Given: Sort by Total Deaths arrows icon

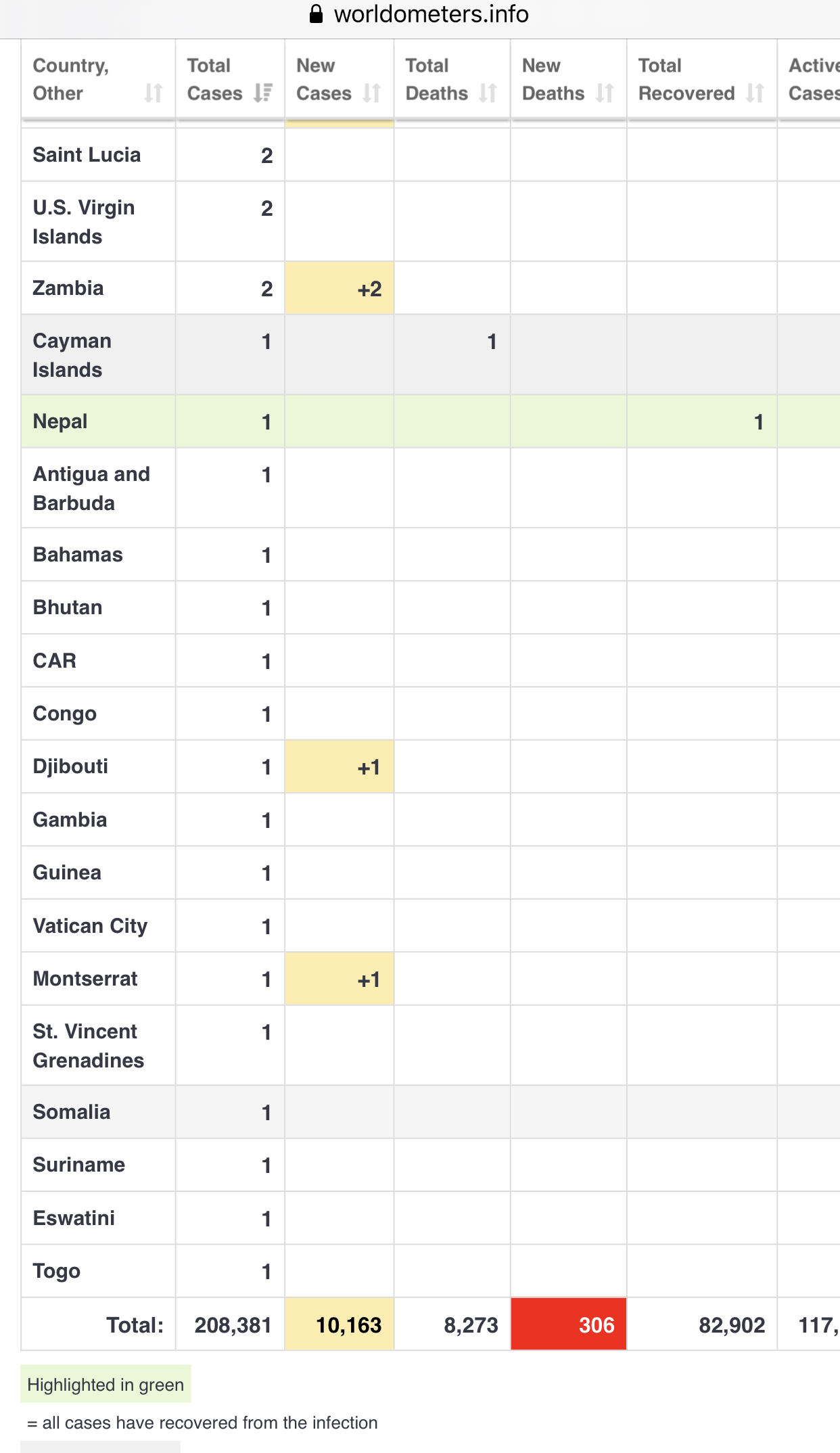Looking at the screenshot, I should coord(488,93).
